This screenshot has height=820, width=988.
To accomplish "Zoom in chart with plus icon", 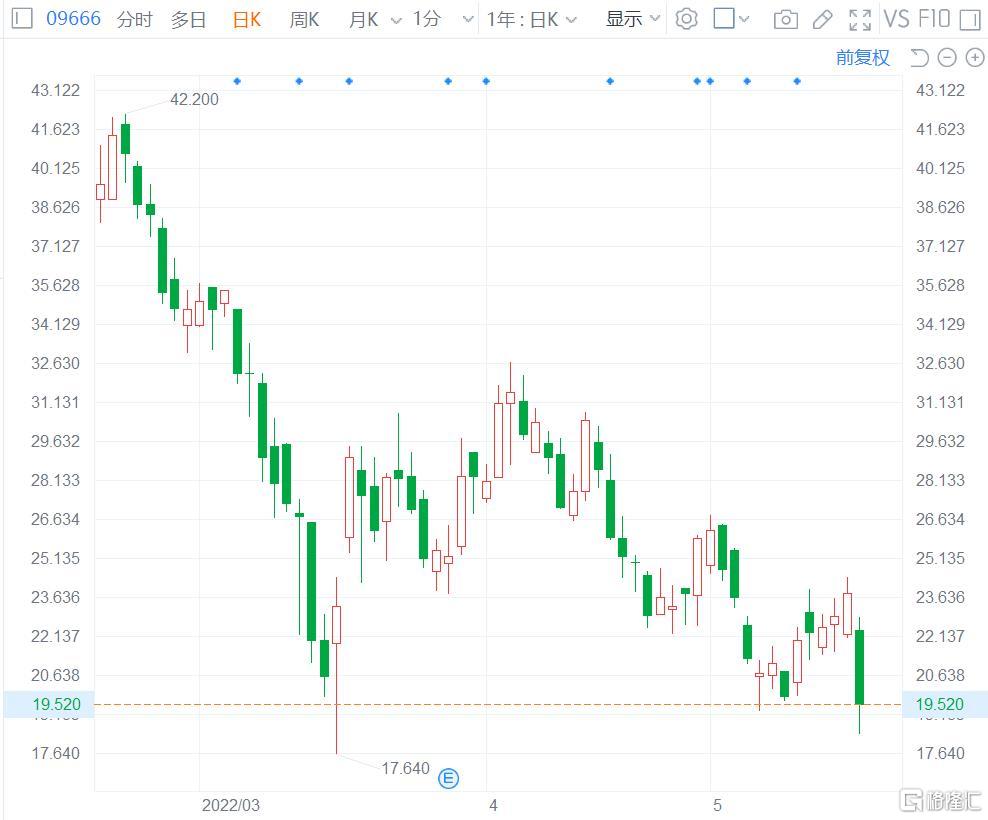I will click(x=974, y=58).
